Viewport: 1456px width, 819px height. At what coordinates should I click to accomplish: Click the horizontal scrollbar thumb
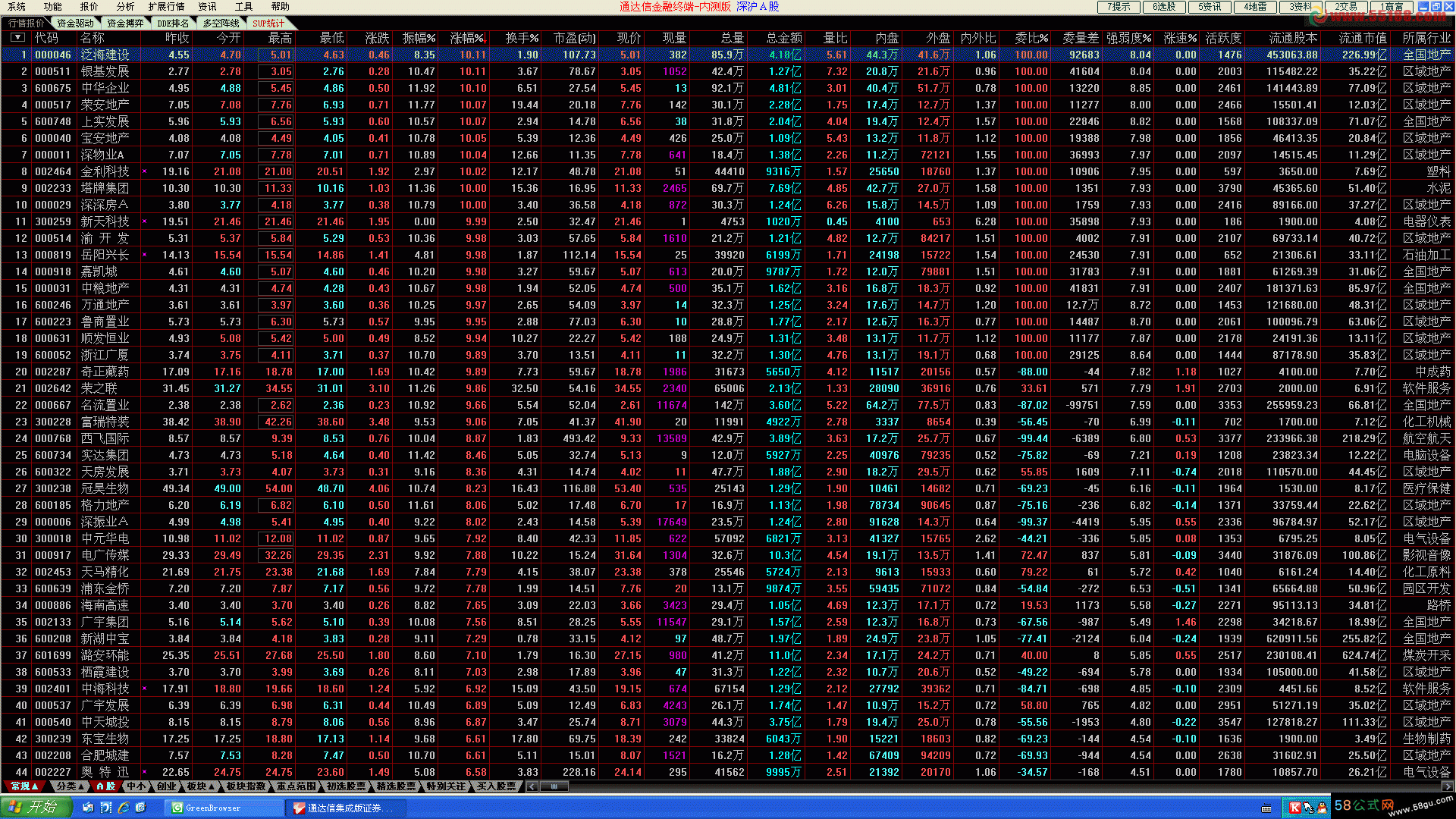[x=554, y=786]
